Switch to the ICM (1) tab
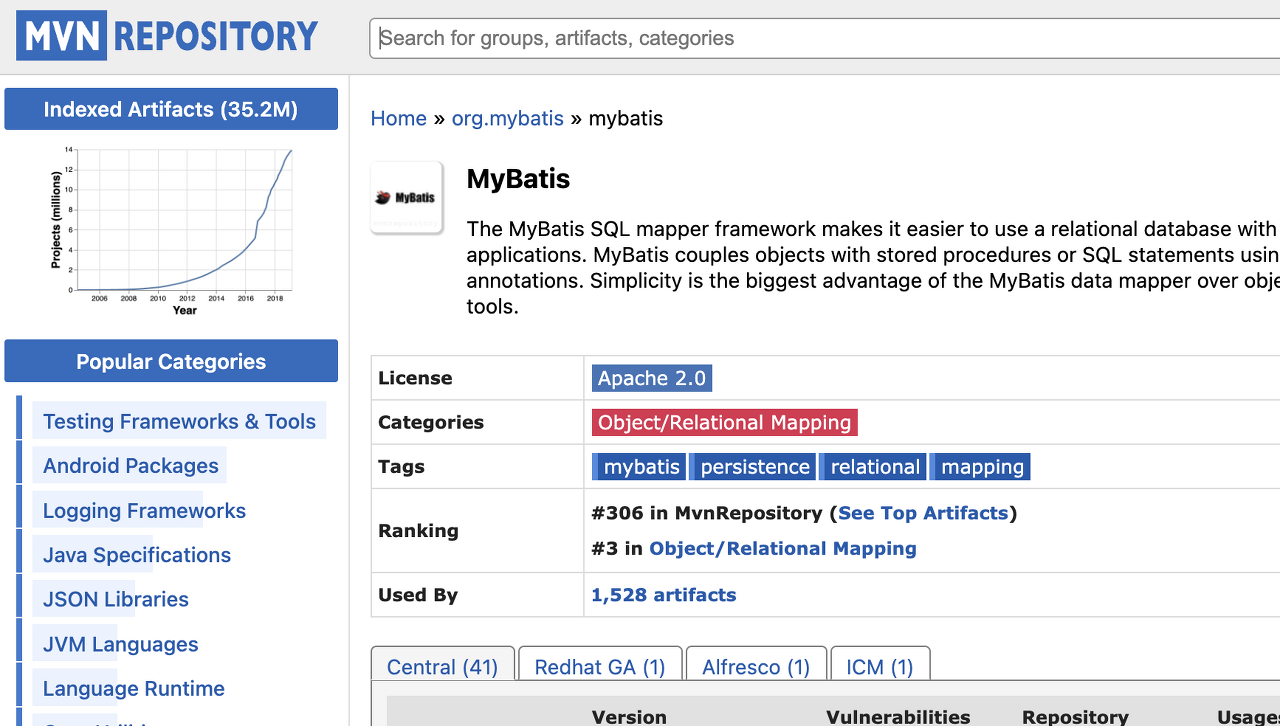This screenshot has height=726, width=1280. point(880,666)
